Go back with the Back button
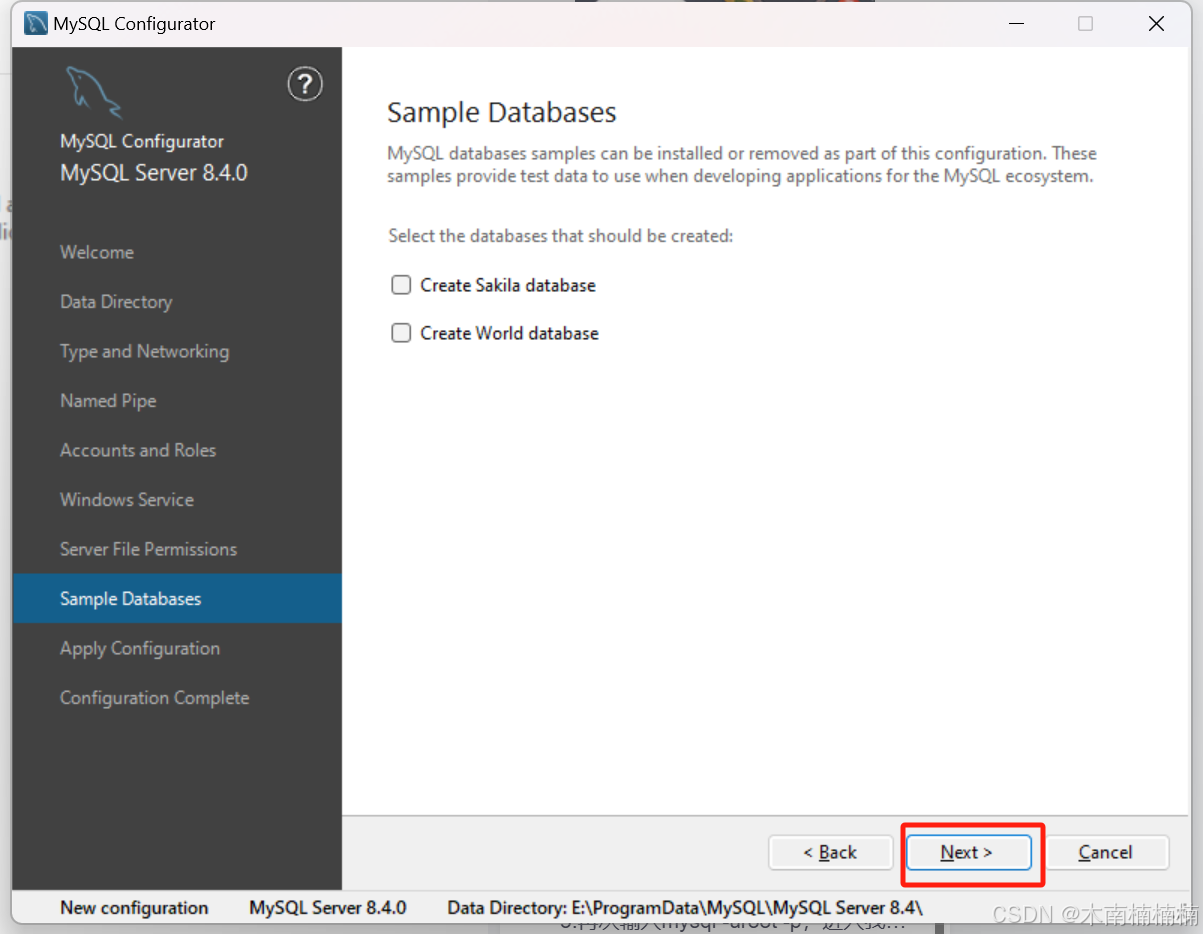The height and width of the screenshot is (934, 1203). 830,852
